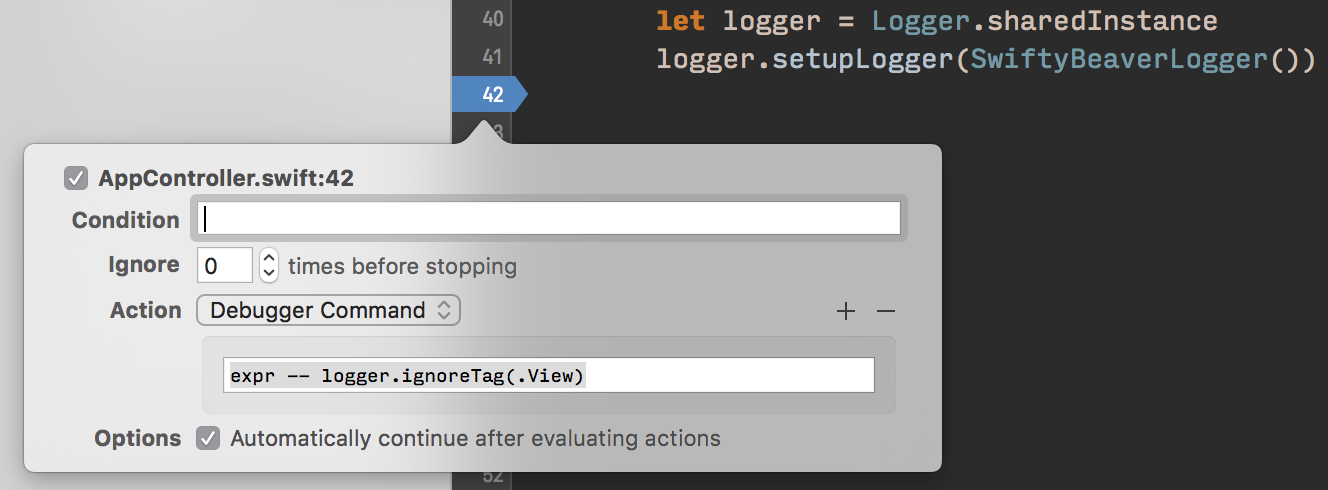Add a breakpoint action with plus button
This screenshot has height=490, width=1328.
click(x=846, y=311)
